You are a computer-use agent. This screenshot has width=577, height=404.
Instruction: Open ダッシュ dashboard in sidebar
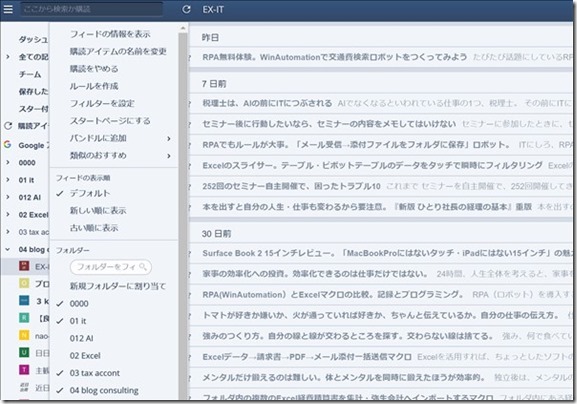pyautogui.click(x=33, y=39)
